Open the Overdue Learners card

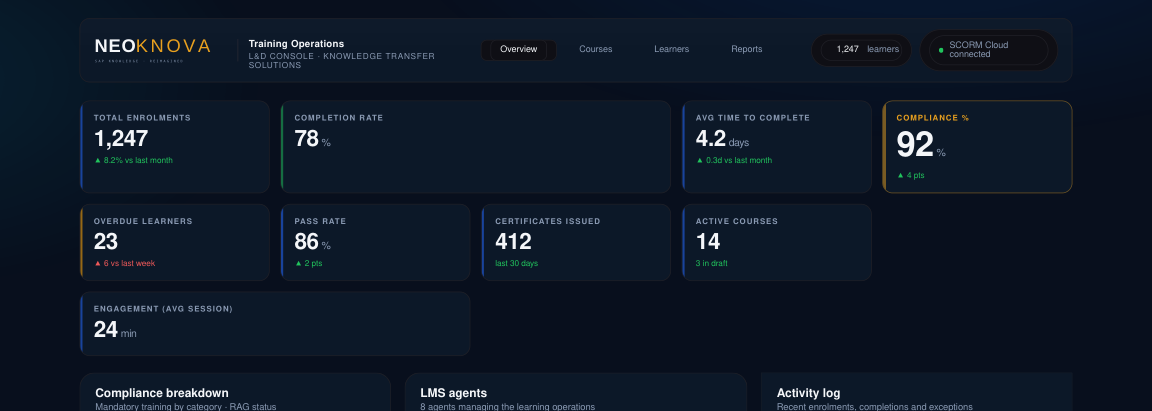175,243
